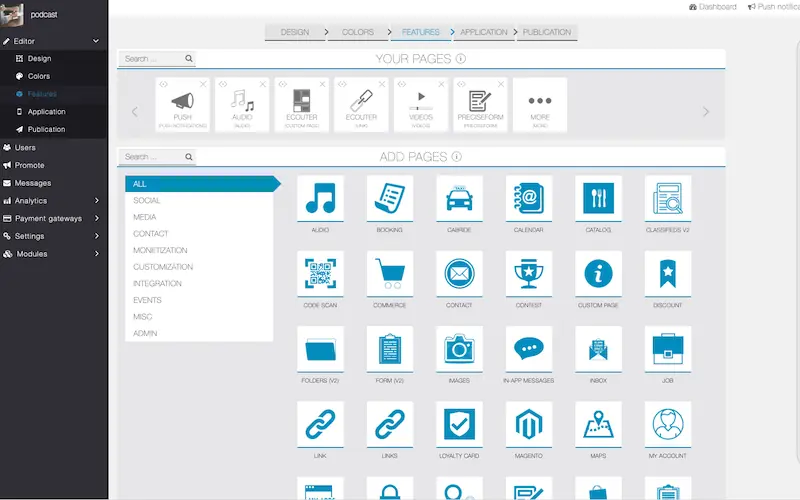Add the Images camera feature
This screenshot has width=800, height=500.
459,349
